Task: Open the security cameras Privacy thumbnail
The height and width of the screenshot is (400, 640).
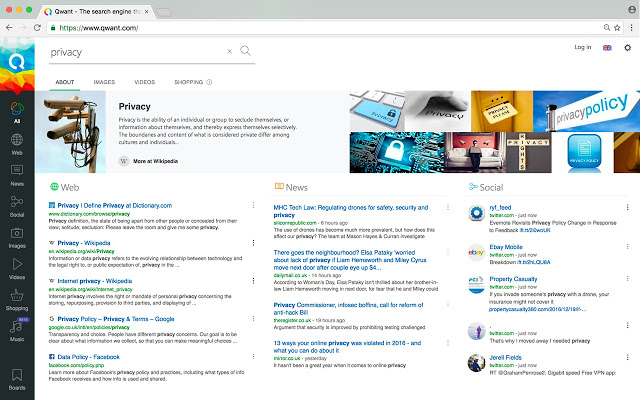Action: click(71, 132)
